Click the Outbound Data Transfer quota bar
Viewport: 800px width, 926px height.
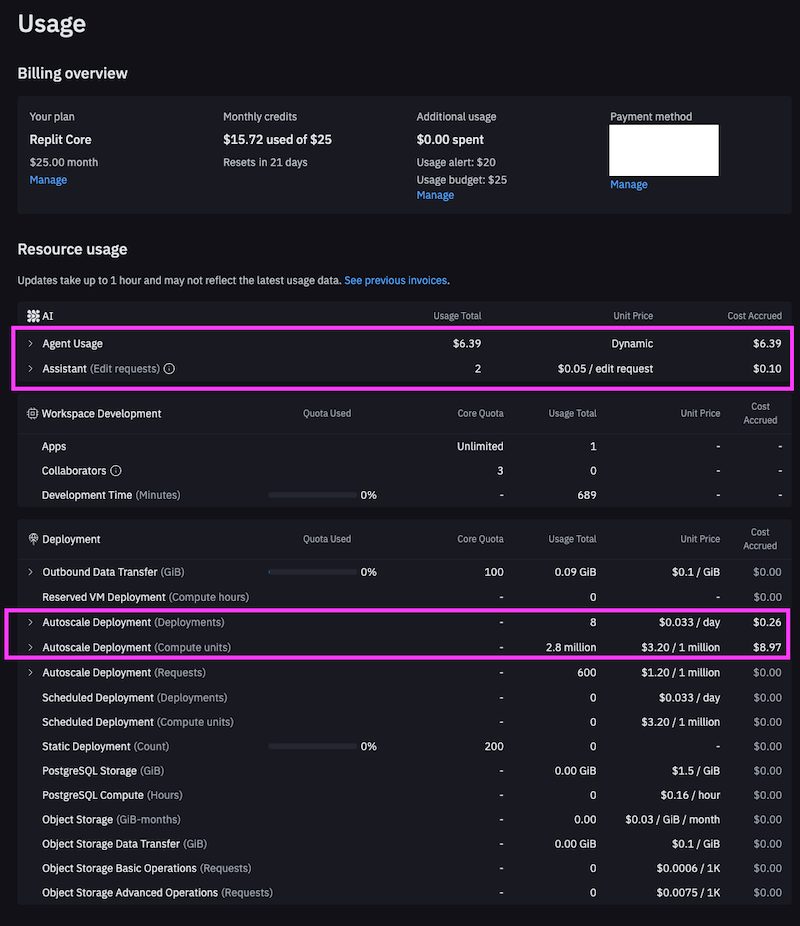[x=312, y=572]
